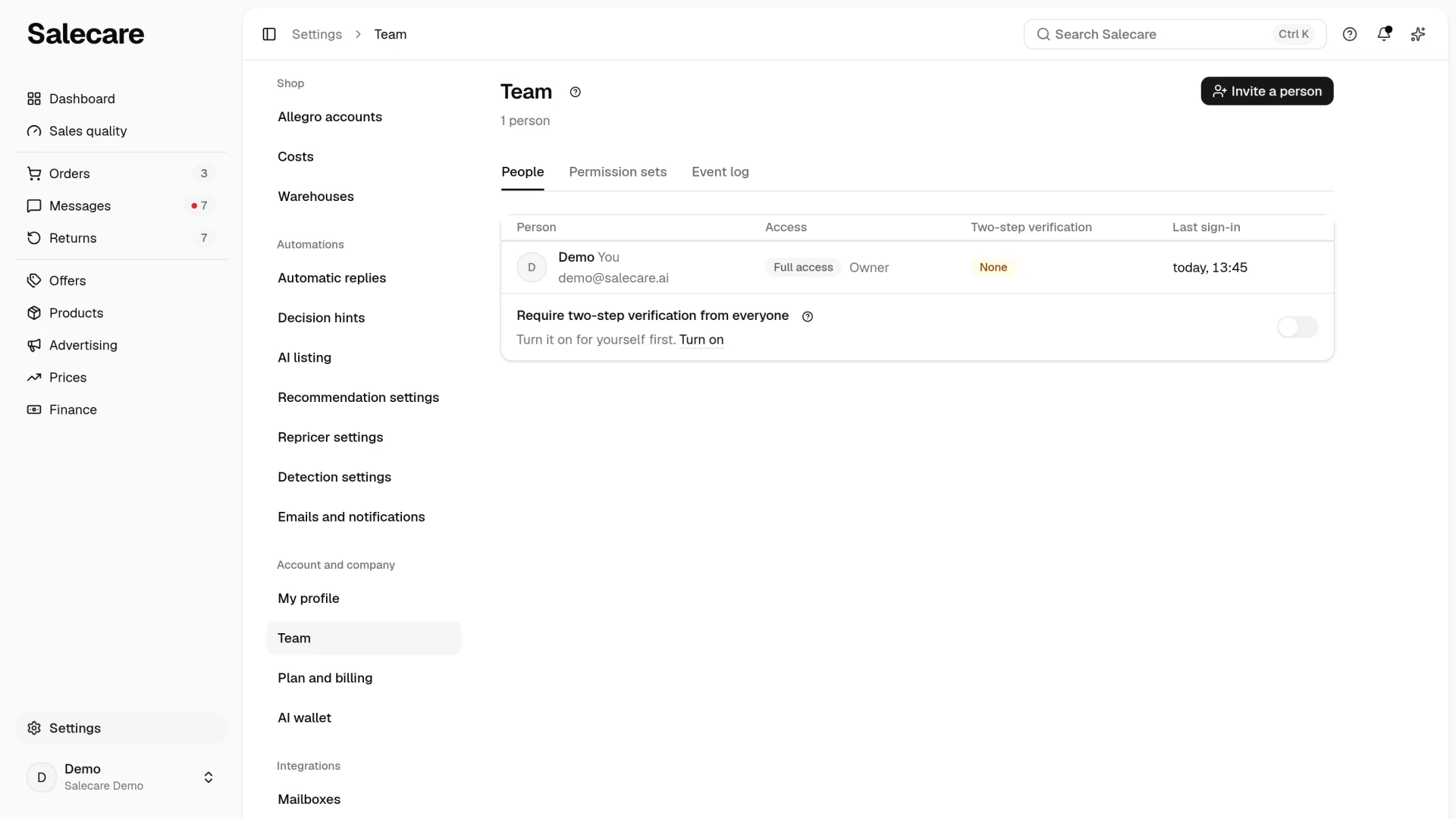Screen dimensions: 1456x819
Task: Open the AI sparkles assistant icon
Action: coord(1418,34)
